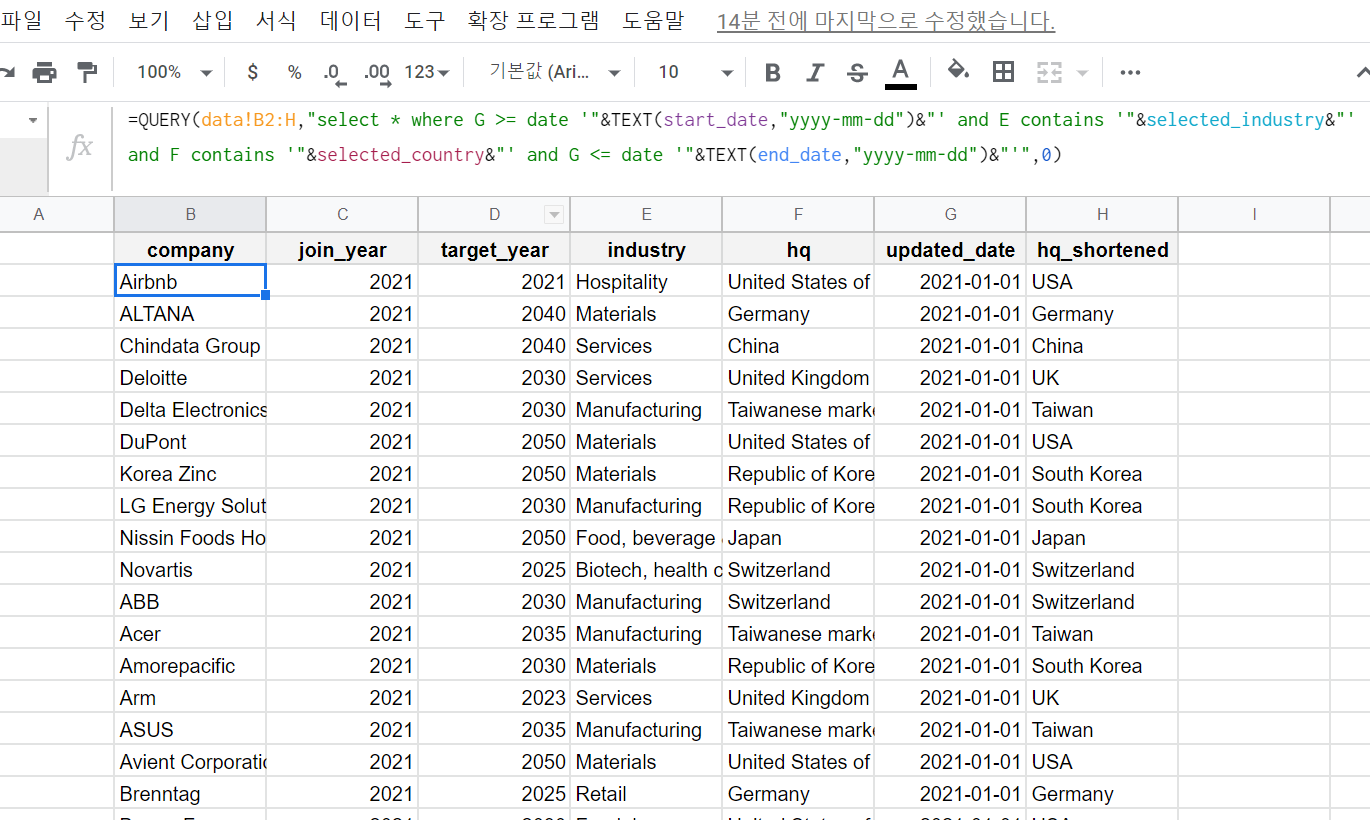This screenshot has height=820, width=1370.
Task: Select column G header
Action: pyautogui.click(x=950, y=214)
